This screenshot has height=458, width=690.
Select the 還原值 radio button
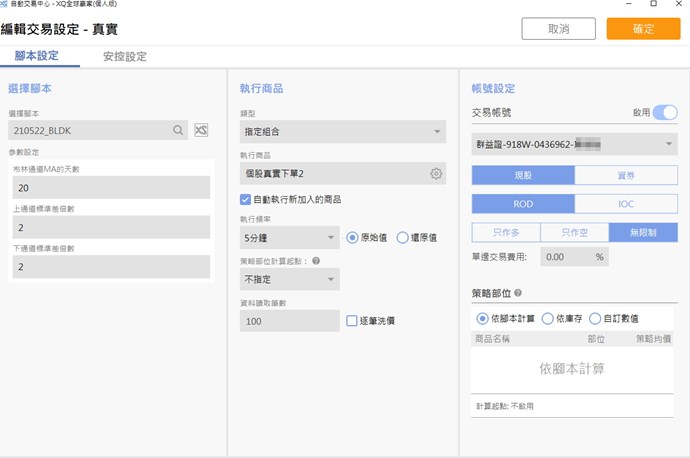403,238
